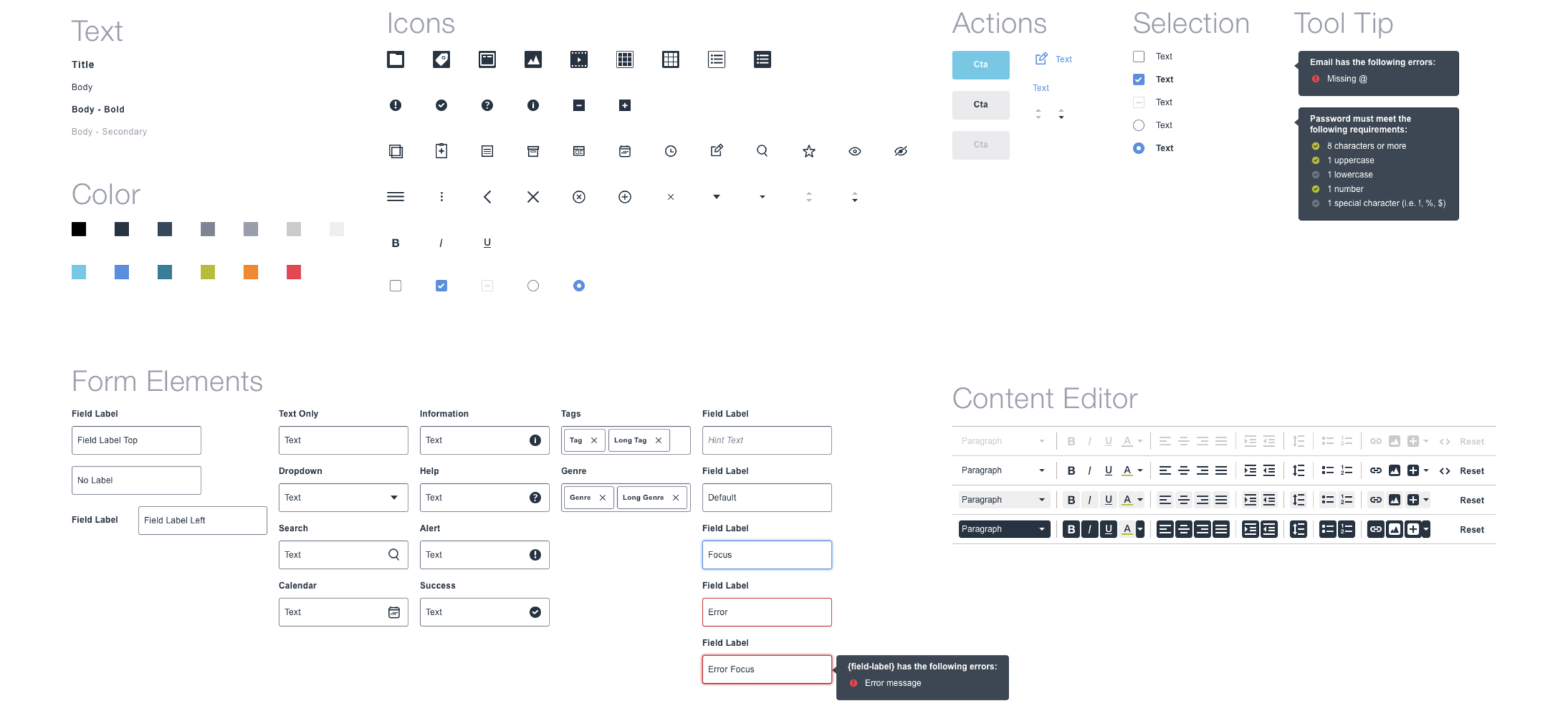The height and width of the screenshot is (712, 1568).
Task: Expand the dark Paragraph style dropdown
Action: 1004,529
